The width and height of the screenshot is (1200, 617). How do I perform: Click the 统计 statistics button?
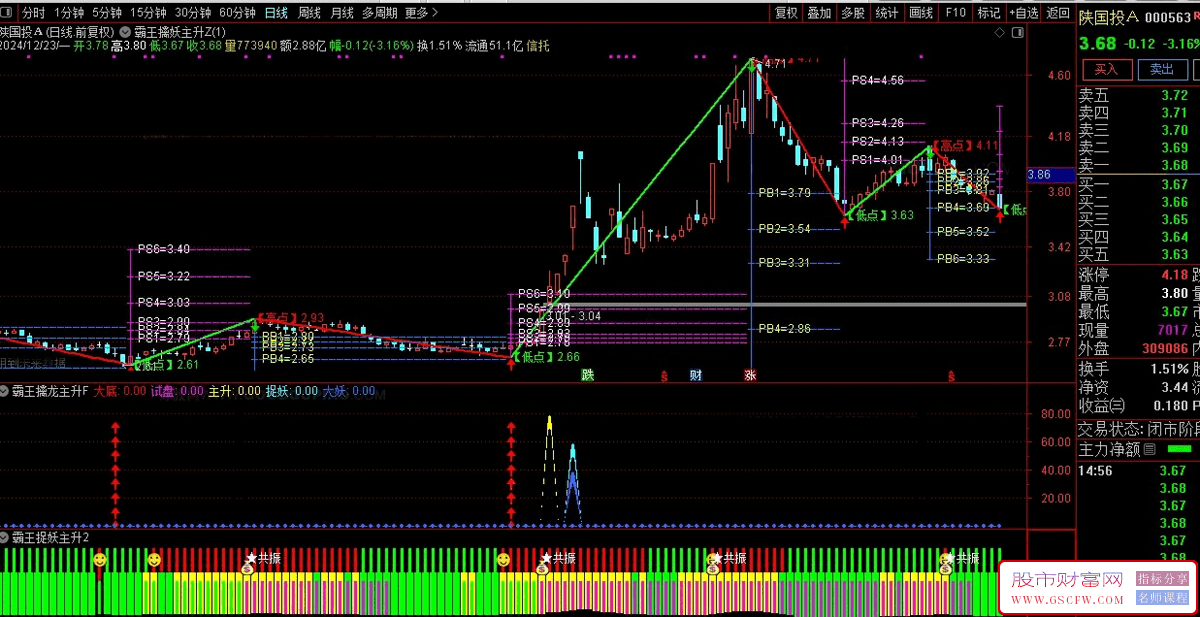point(887,13)
